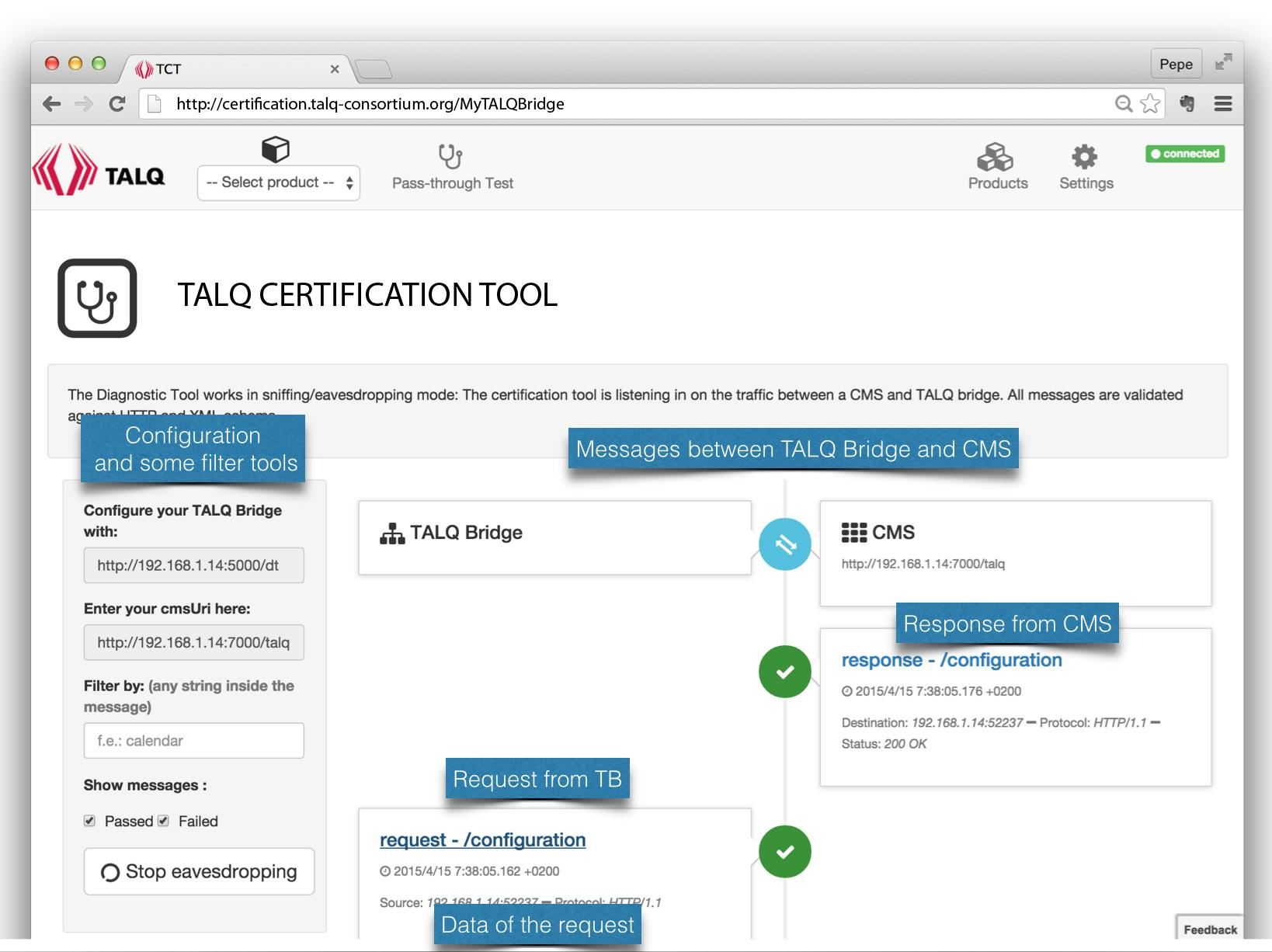
Task: Open the browser hamburger menu
Action: [x=1223, y=103]
